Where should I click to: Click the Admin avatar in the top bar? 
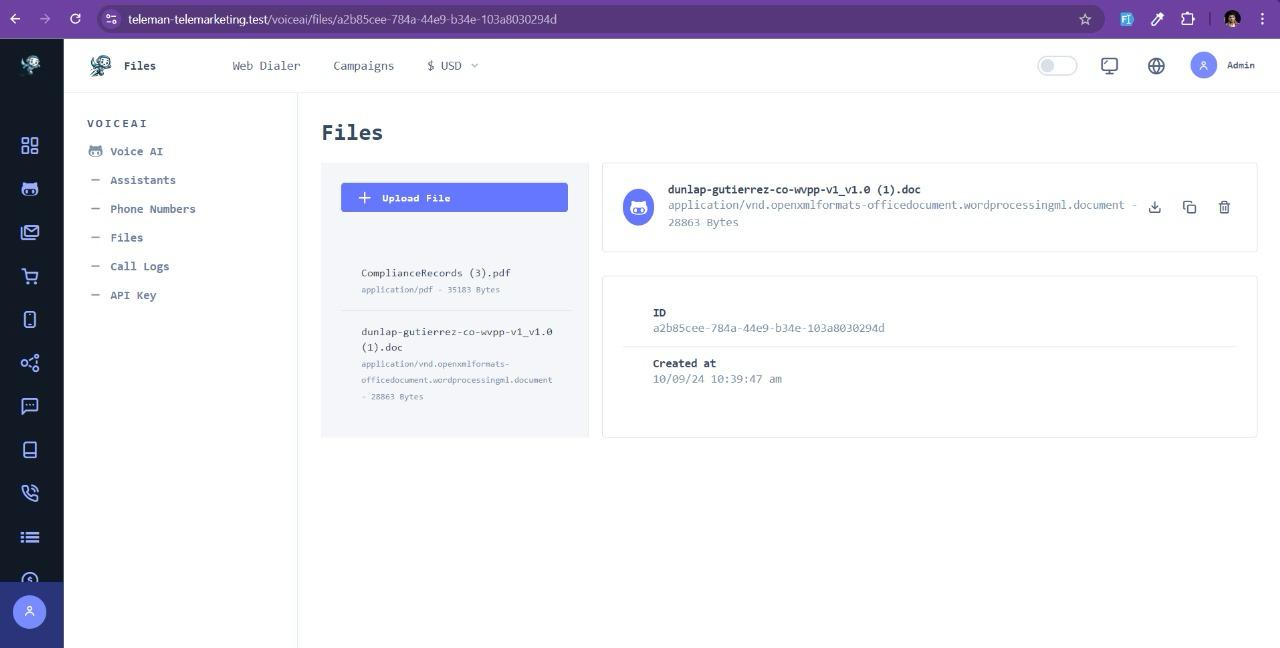(1204, 65)
